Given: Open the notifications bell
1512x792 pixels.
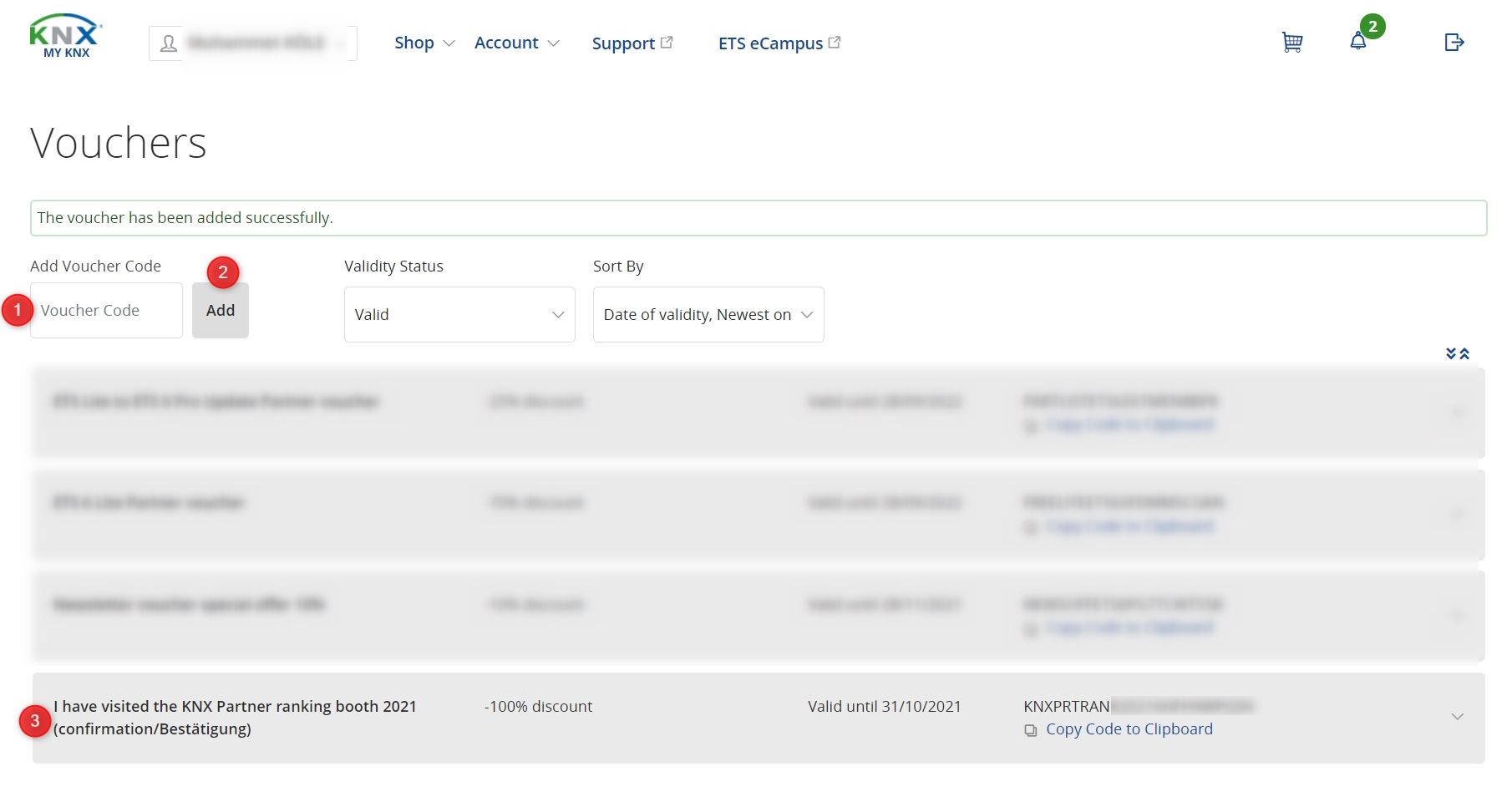Looking at the screenshot, I should (1358, 41).
